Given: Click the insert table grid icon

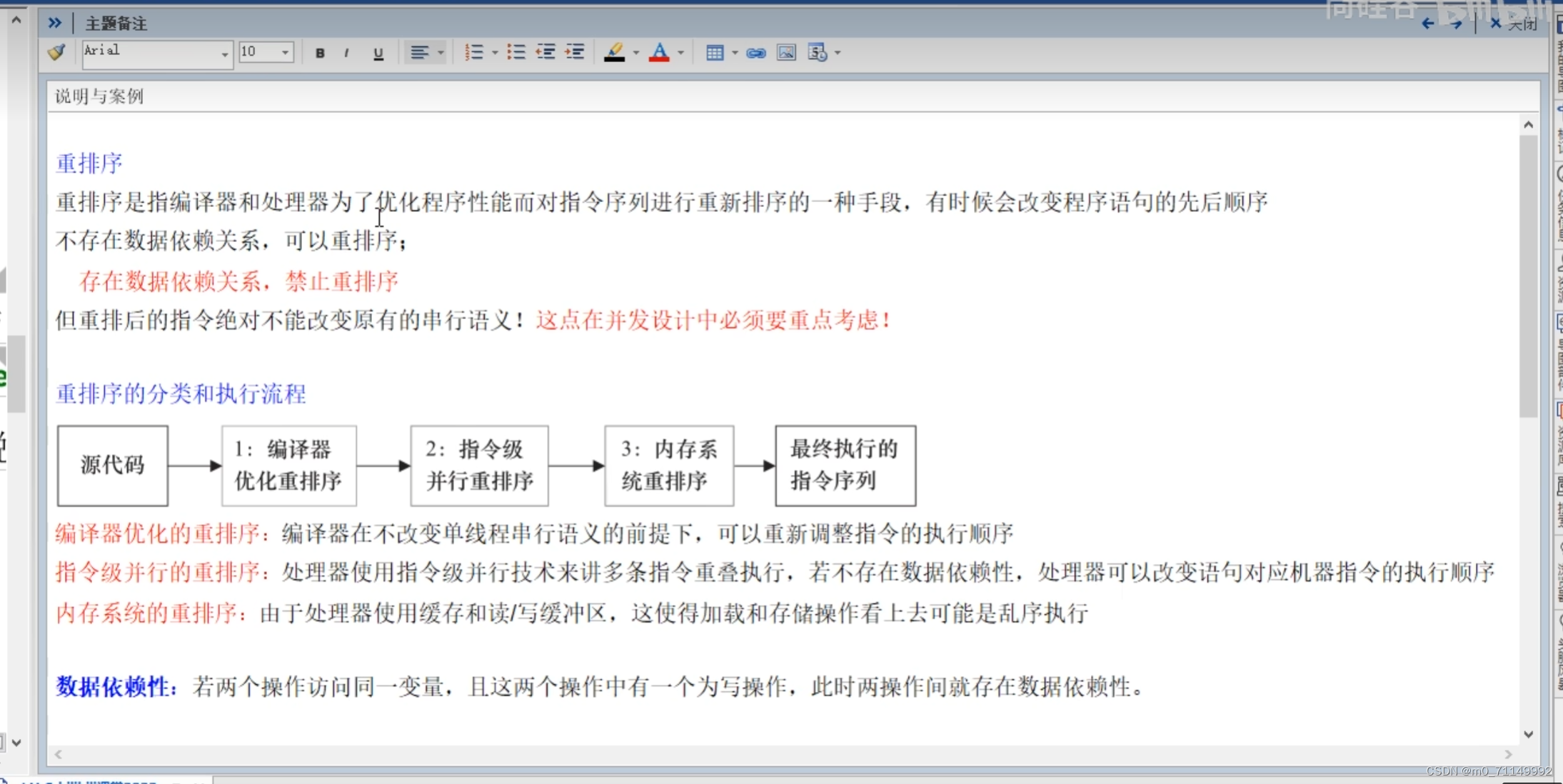Looking at the screenshot, I should pyautogui.click(x=714, y=53).
